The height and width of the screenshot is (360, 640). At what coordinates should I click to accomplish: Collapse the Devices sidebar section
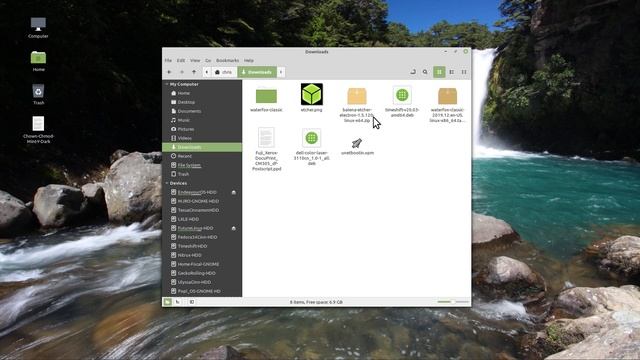click(x=167, y=183)
